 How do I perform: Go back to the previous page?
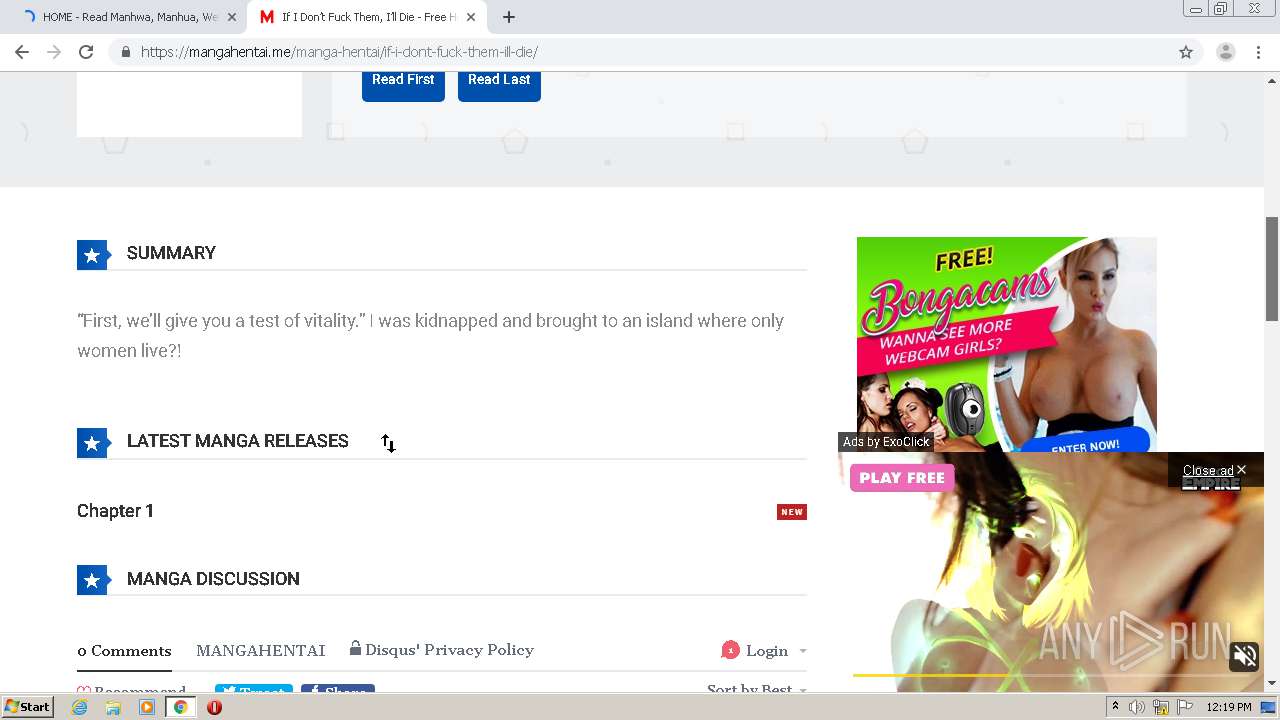pos(22,52)
